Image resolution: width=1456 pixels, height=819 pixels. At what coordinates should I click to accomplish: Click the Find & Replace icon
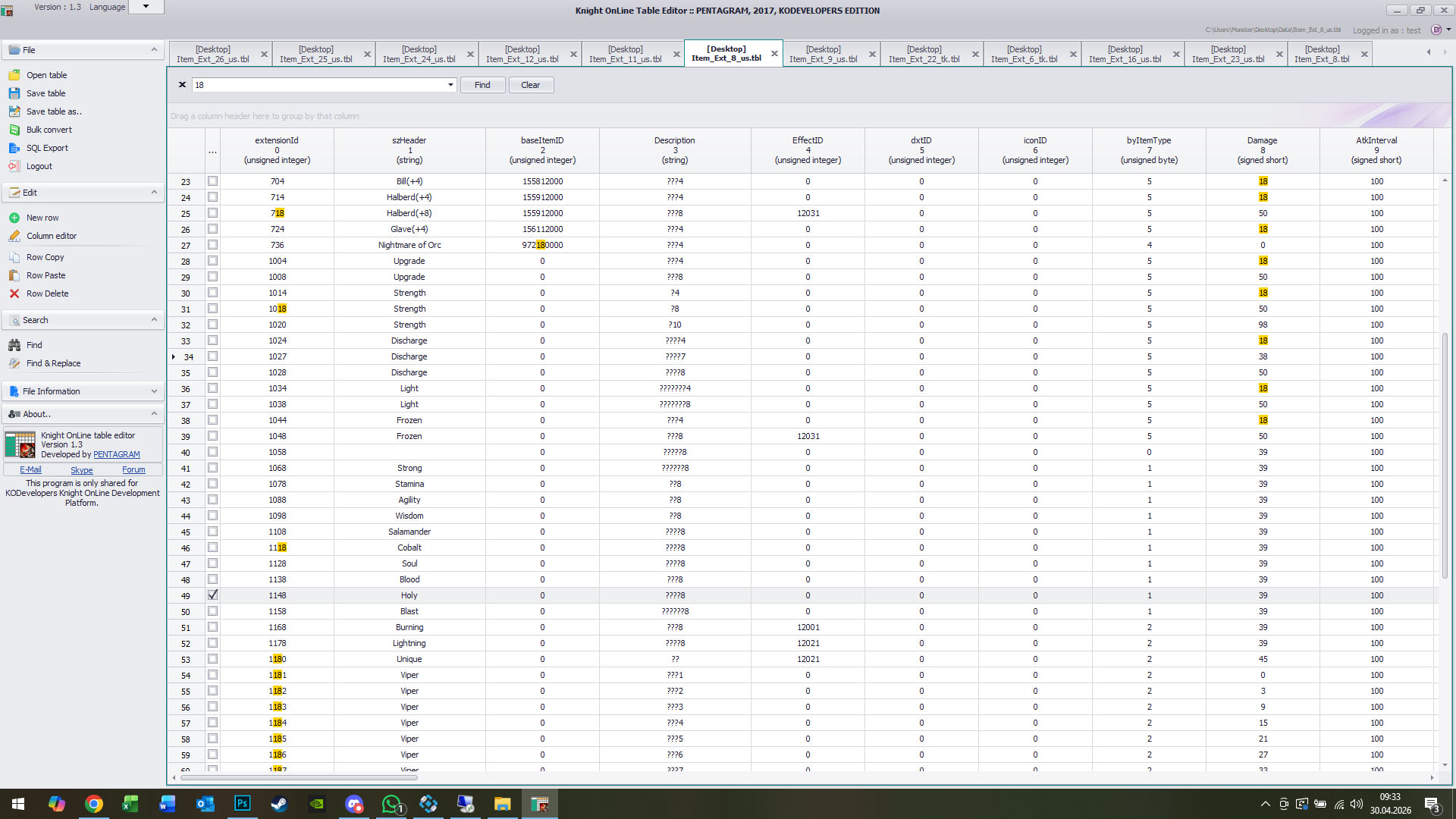click(x=14, y=363)
